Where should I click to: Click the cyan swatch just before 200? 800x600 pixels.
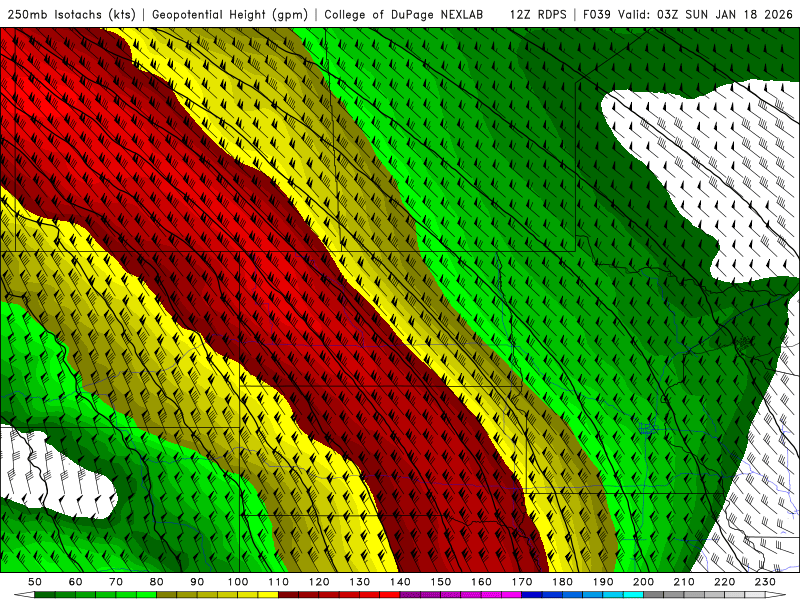click(633, 595)
